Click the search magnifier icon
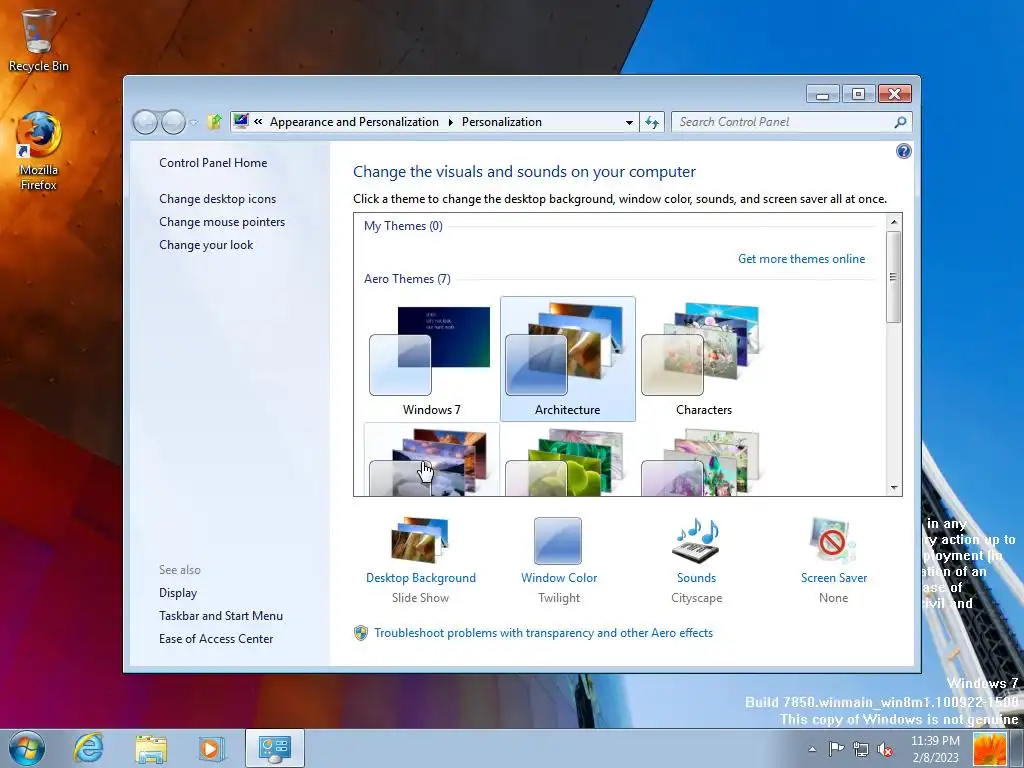1024x768 pixels. (901, 121)
